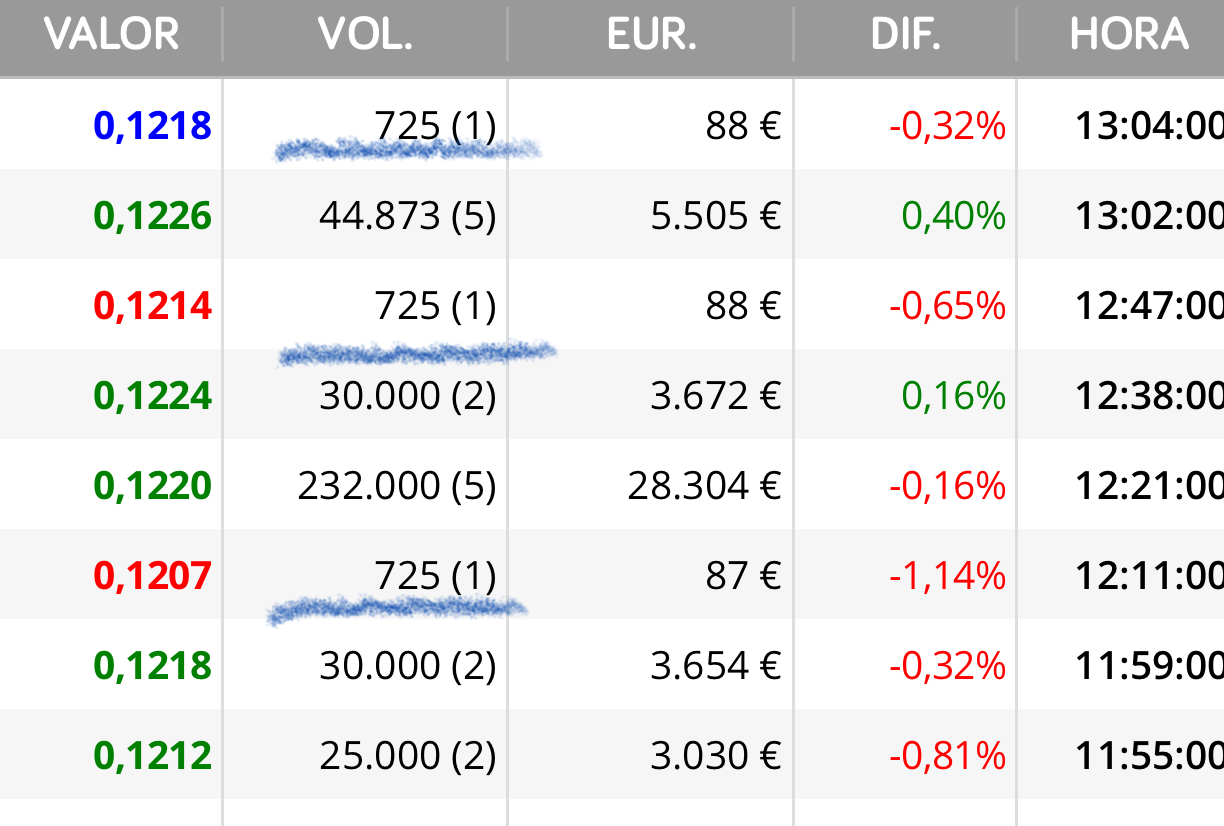The image size is (1224, 826).
Task: Select the DIF. column header
Action: pos(905,36)
